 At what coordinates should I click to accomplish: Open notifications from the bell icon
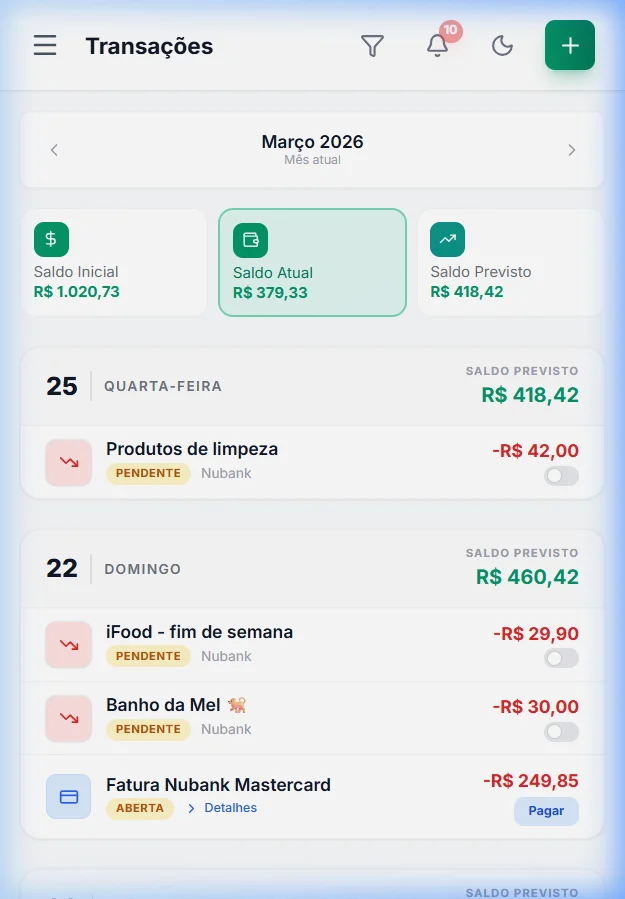[x=437, y=46]
